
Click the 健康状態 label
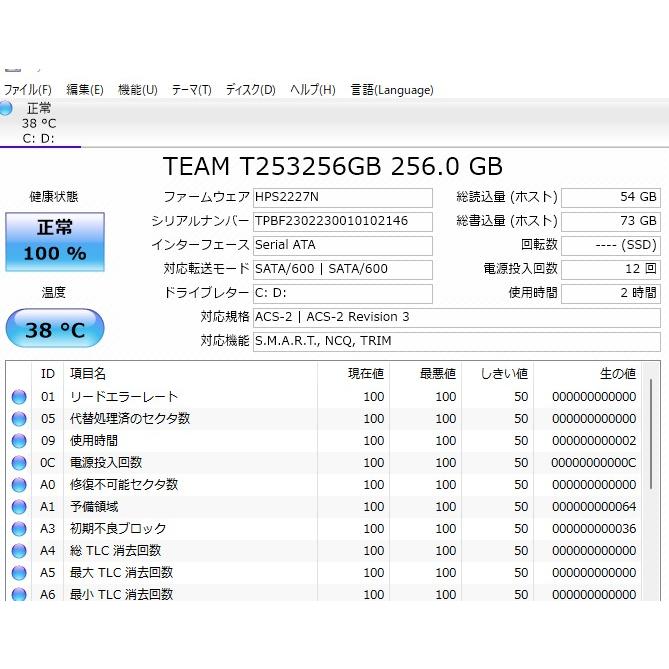54,197
